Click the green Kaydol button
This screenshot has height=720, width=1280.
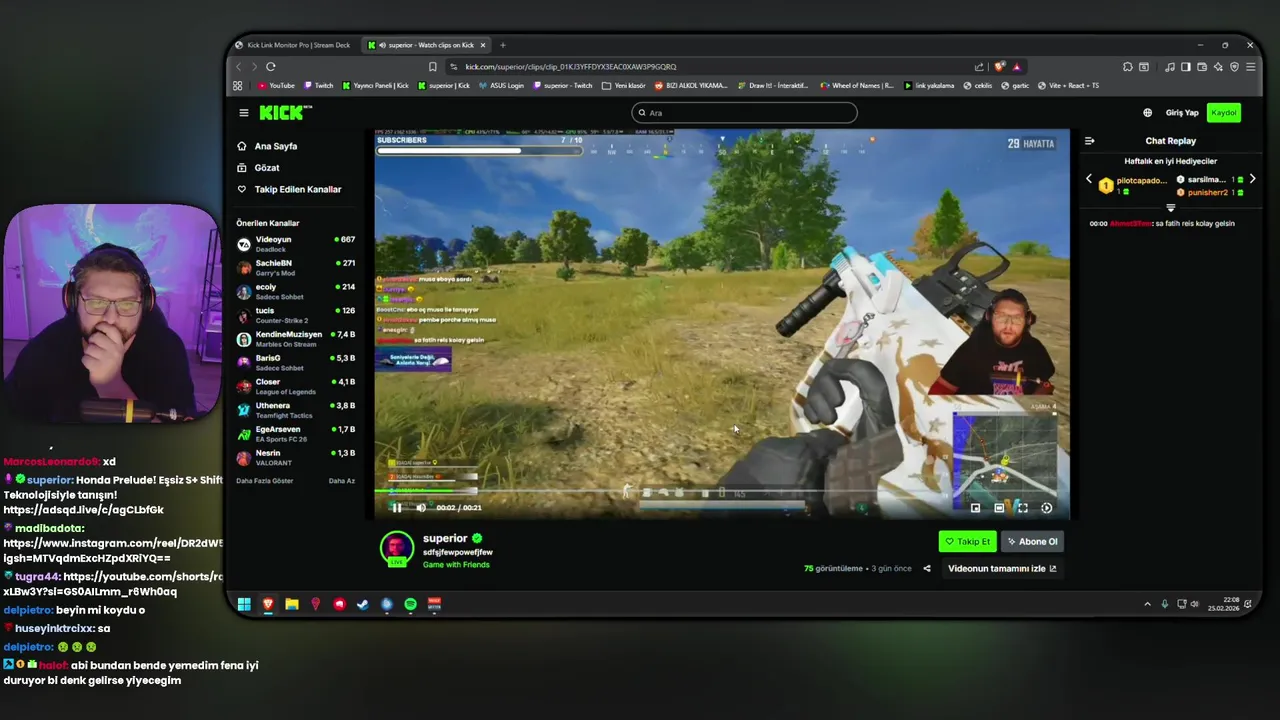coord(1224,113)
